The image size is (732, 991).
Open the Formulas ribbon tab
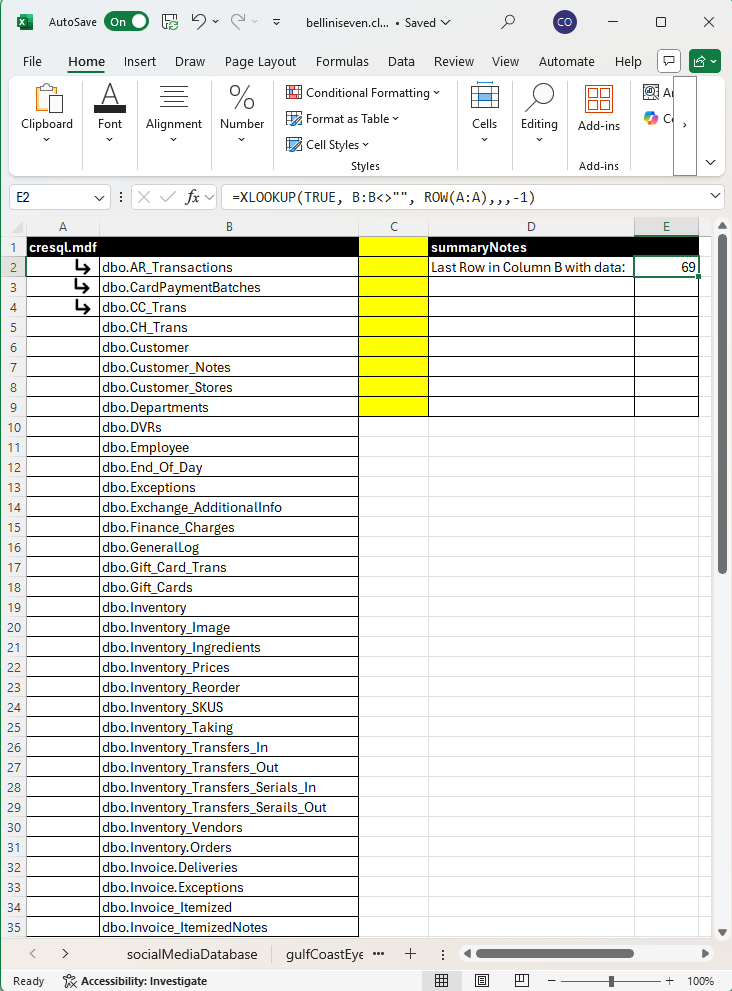(342, 61)
